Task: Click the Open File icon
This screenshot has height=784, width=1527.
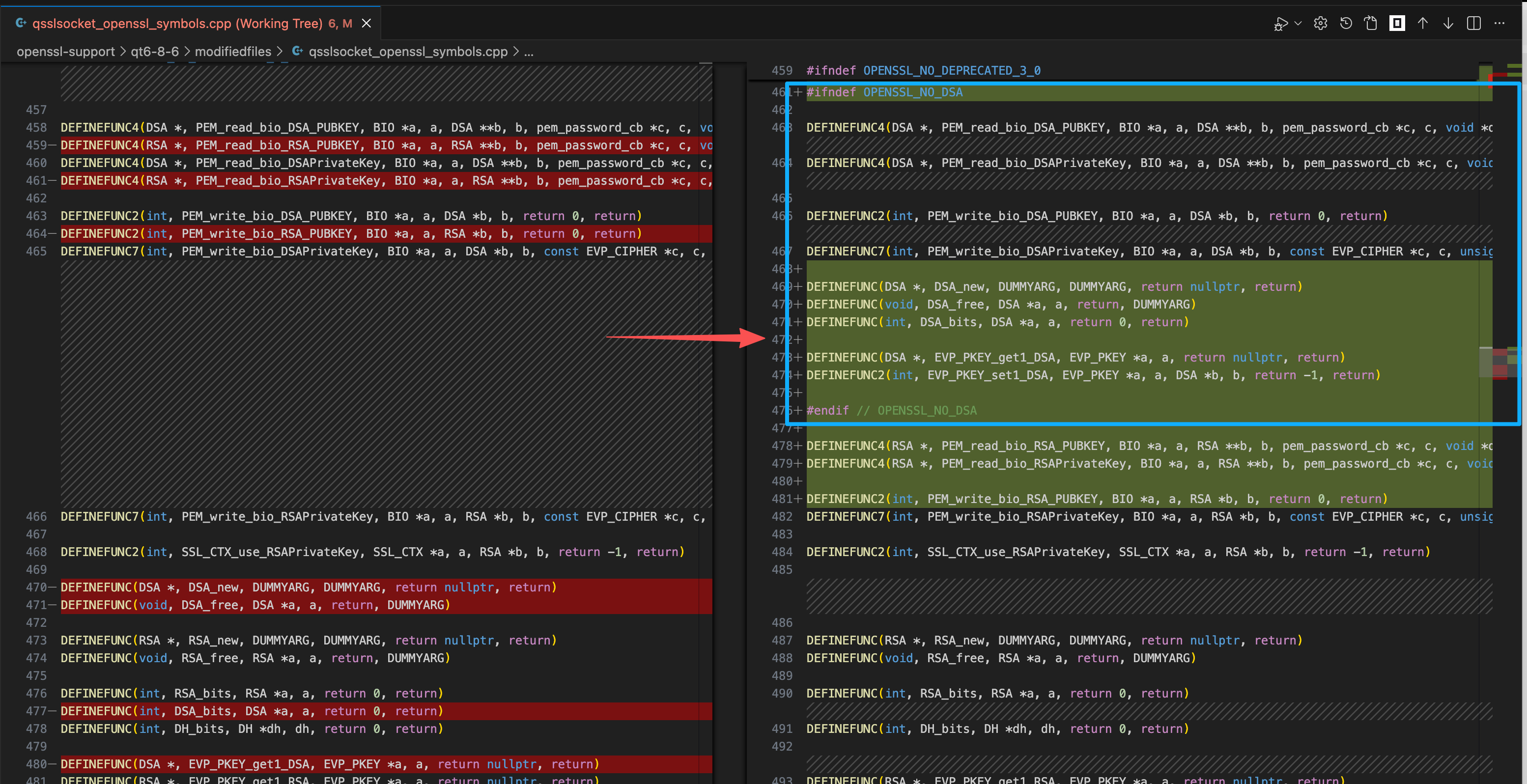Action: coord(1371,24)
